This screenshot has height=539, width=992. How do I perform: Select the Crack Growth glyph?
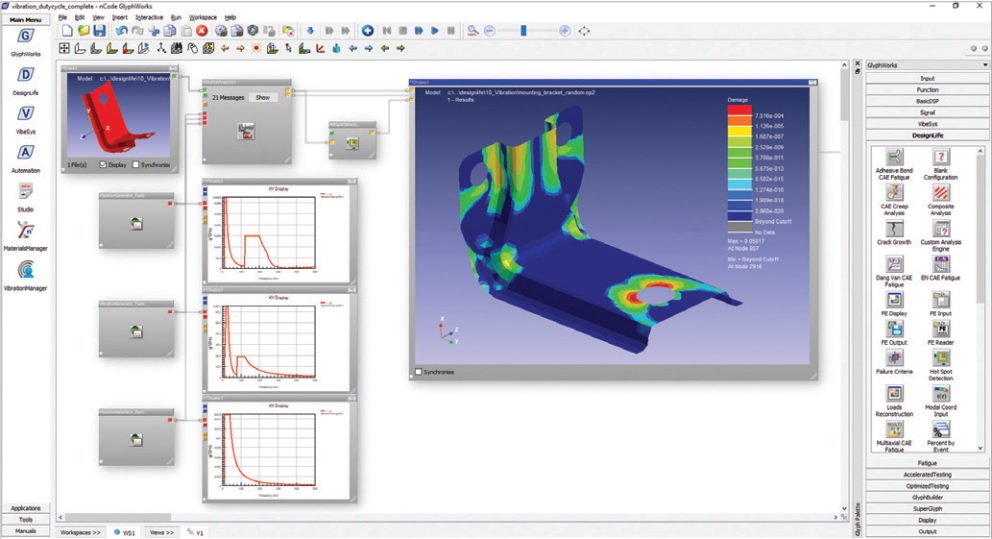click(x=894, y=232)
